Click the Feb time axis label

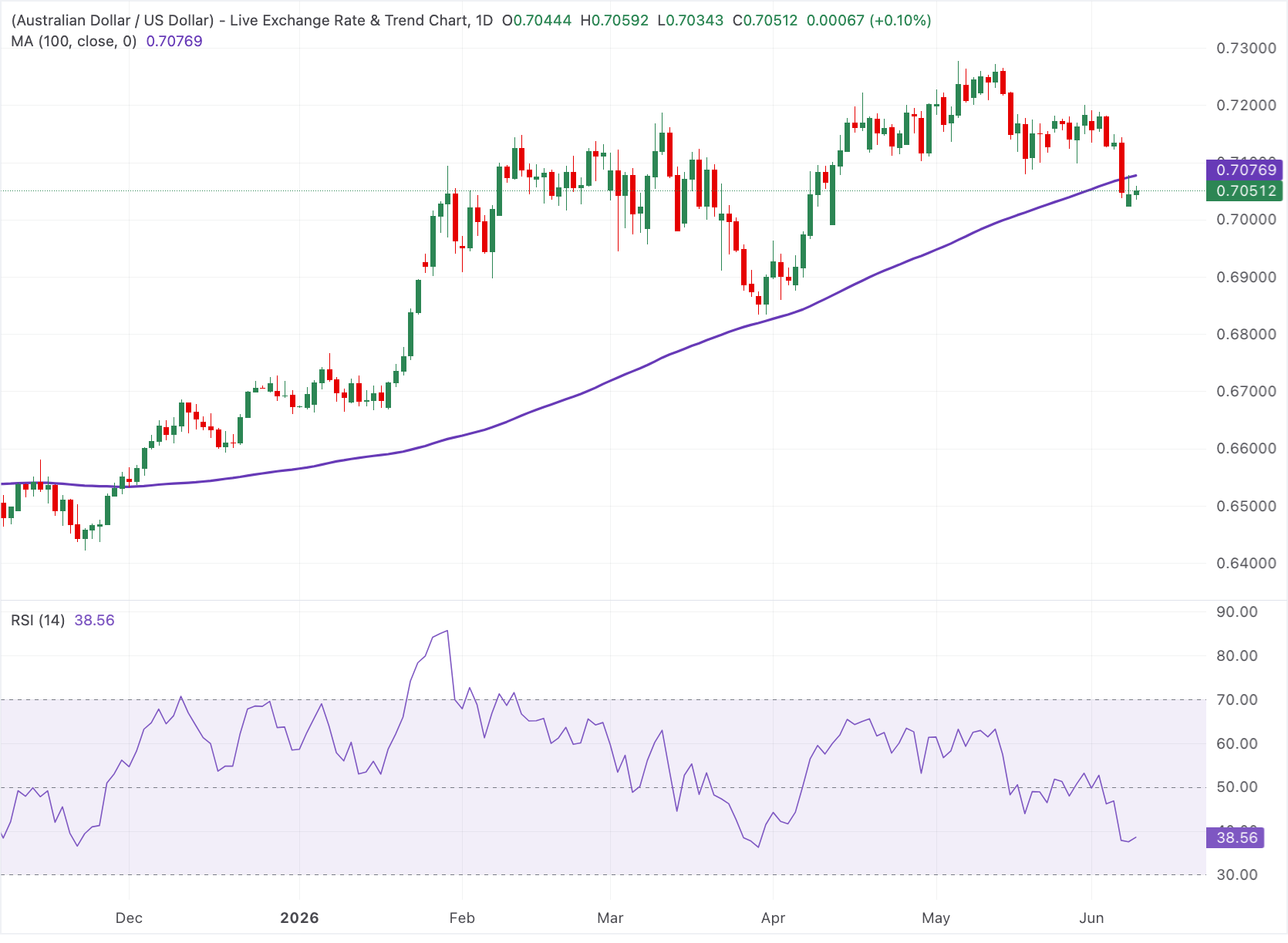click(462, 918)
